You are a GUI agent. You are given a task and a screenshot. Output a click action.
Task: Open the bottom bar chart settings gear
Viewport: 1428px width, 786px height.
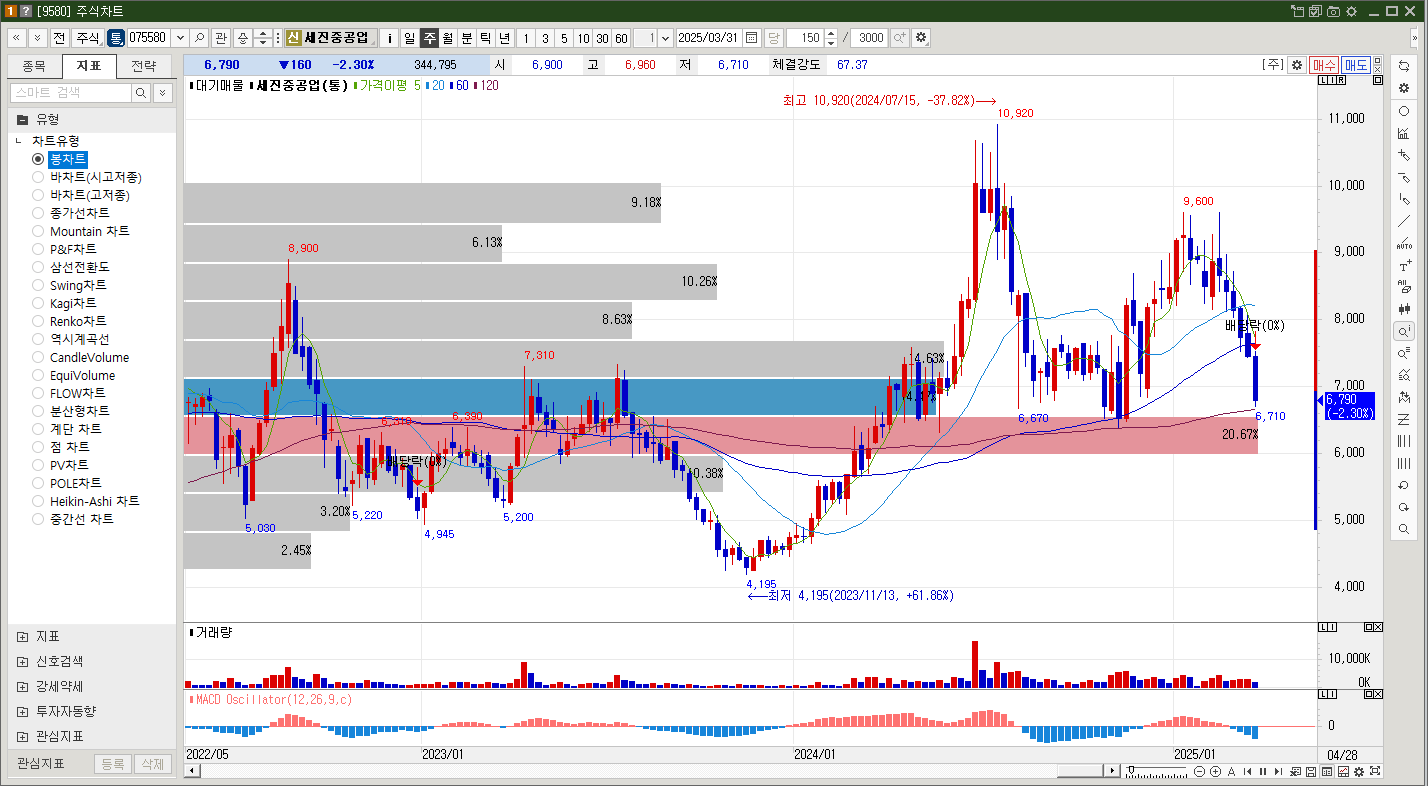pyautogui.click(x=1359, y=771)
